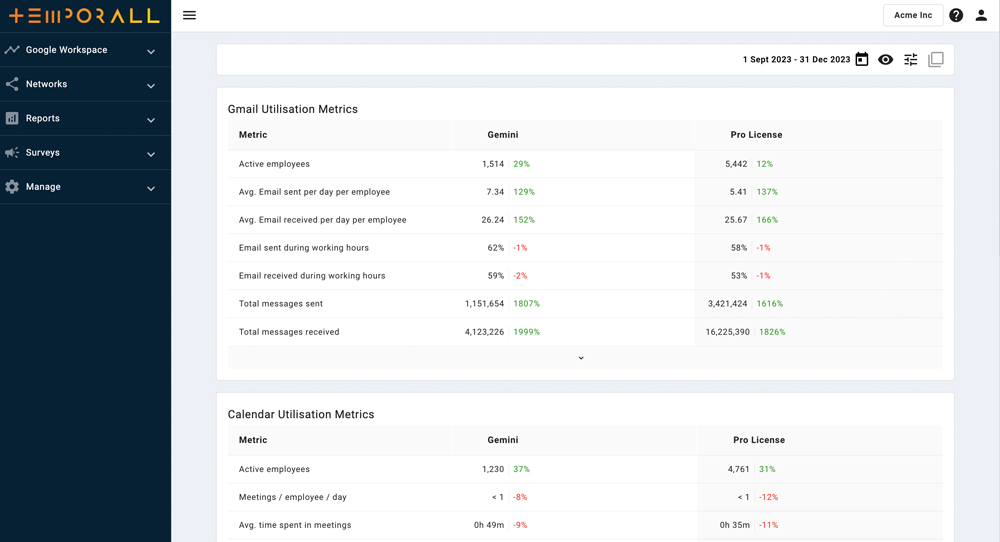Click the date range 1 Sept 2023 - 31 Dec 2023
Image resolution: width=1000 pixels, height=542 pixels.
click(x=796, y=59)
